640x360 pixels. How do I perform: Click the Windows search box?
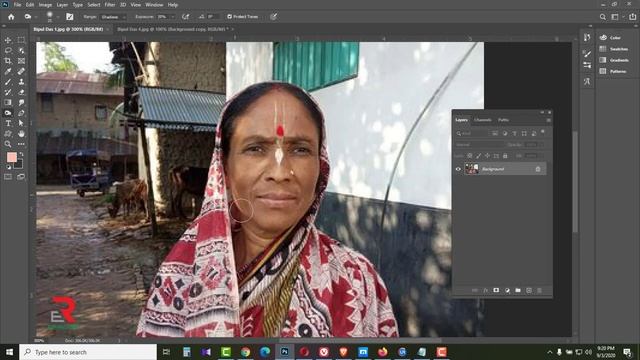(88, 352)
